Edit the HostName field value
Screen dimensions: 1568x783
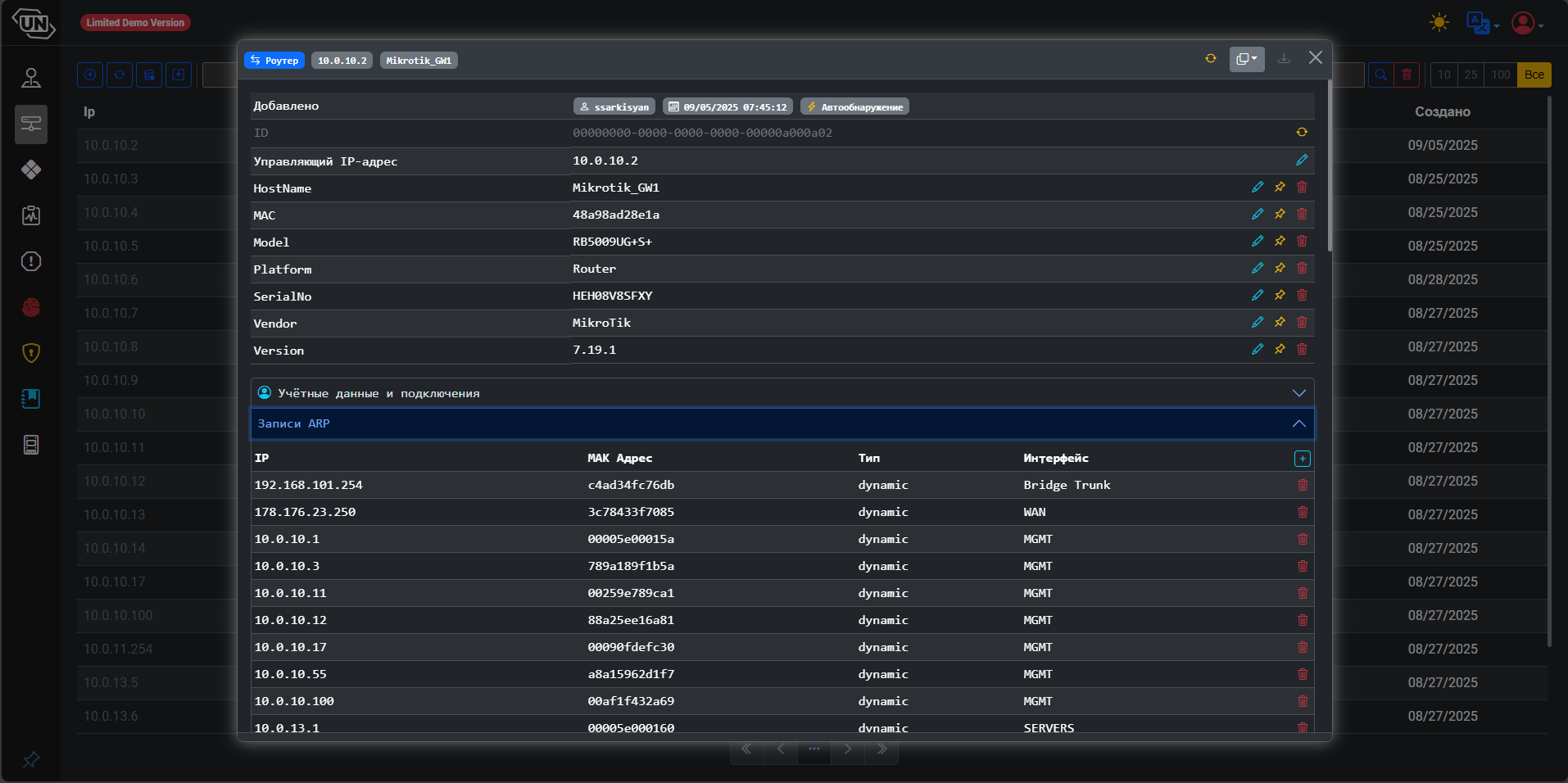[1258, 187]
